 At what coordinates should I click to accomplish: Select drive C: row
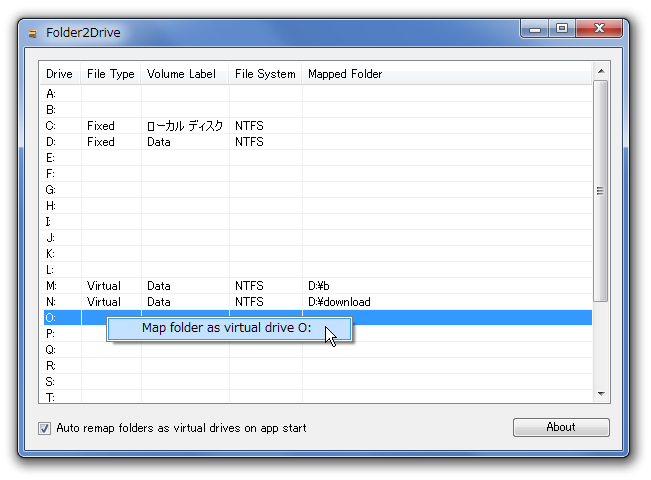[x=316, y=126]
